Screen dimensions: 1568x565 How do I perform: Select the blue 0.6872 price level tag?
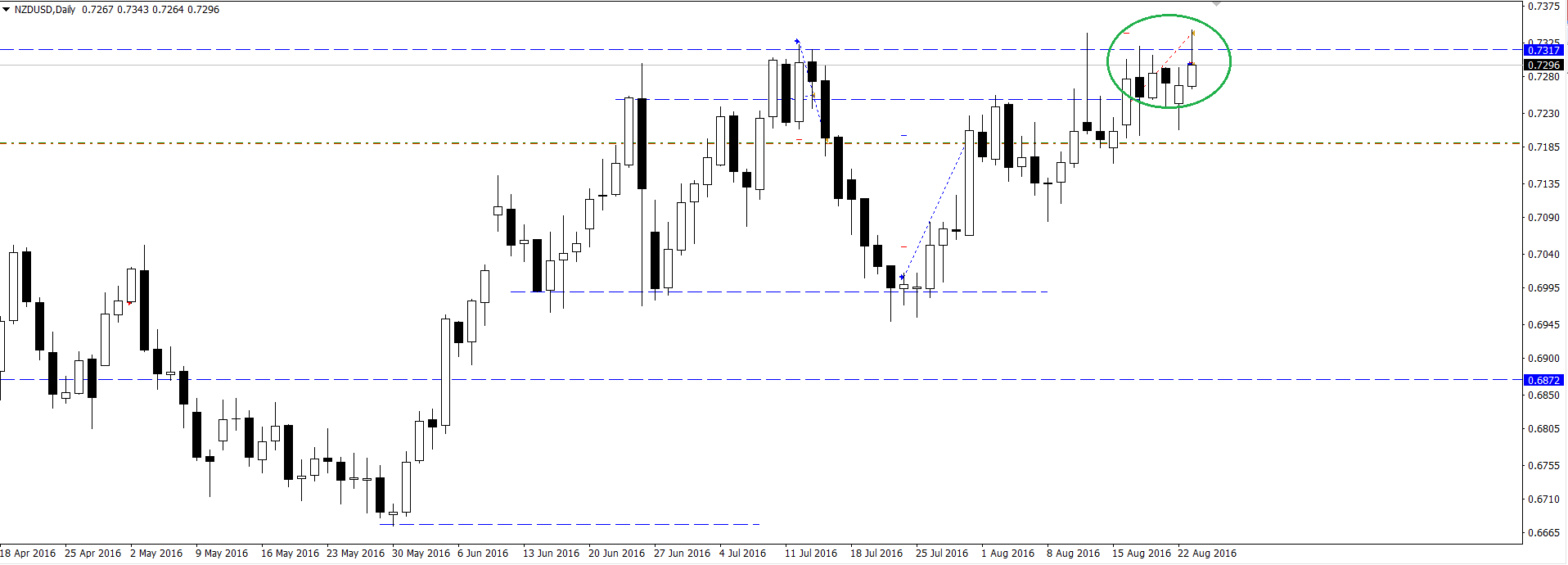pos(1544,380)
